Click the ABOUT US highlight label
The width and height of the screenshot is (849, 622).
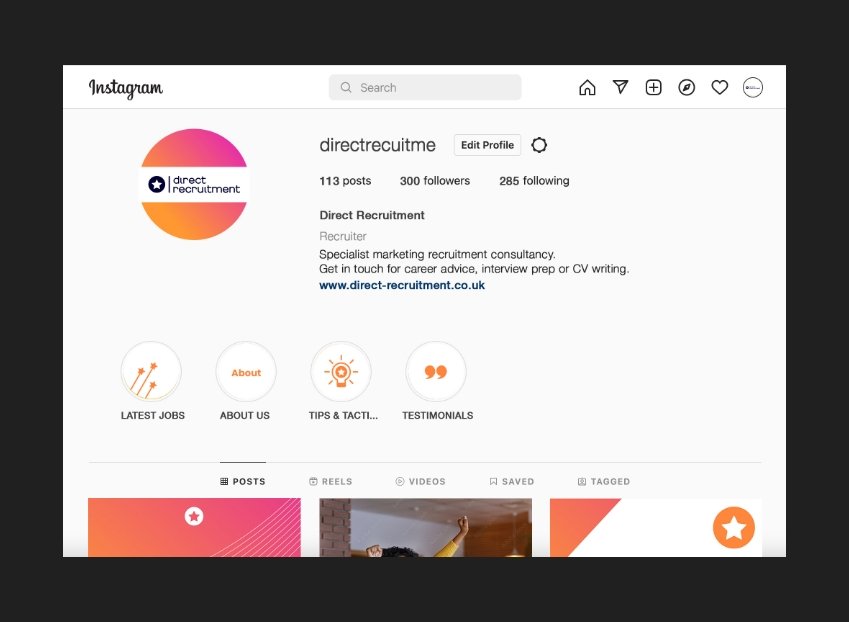pos(245,415)
